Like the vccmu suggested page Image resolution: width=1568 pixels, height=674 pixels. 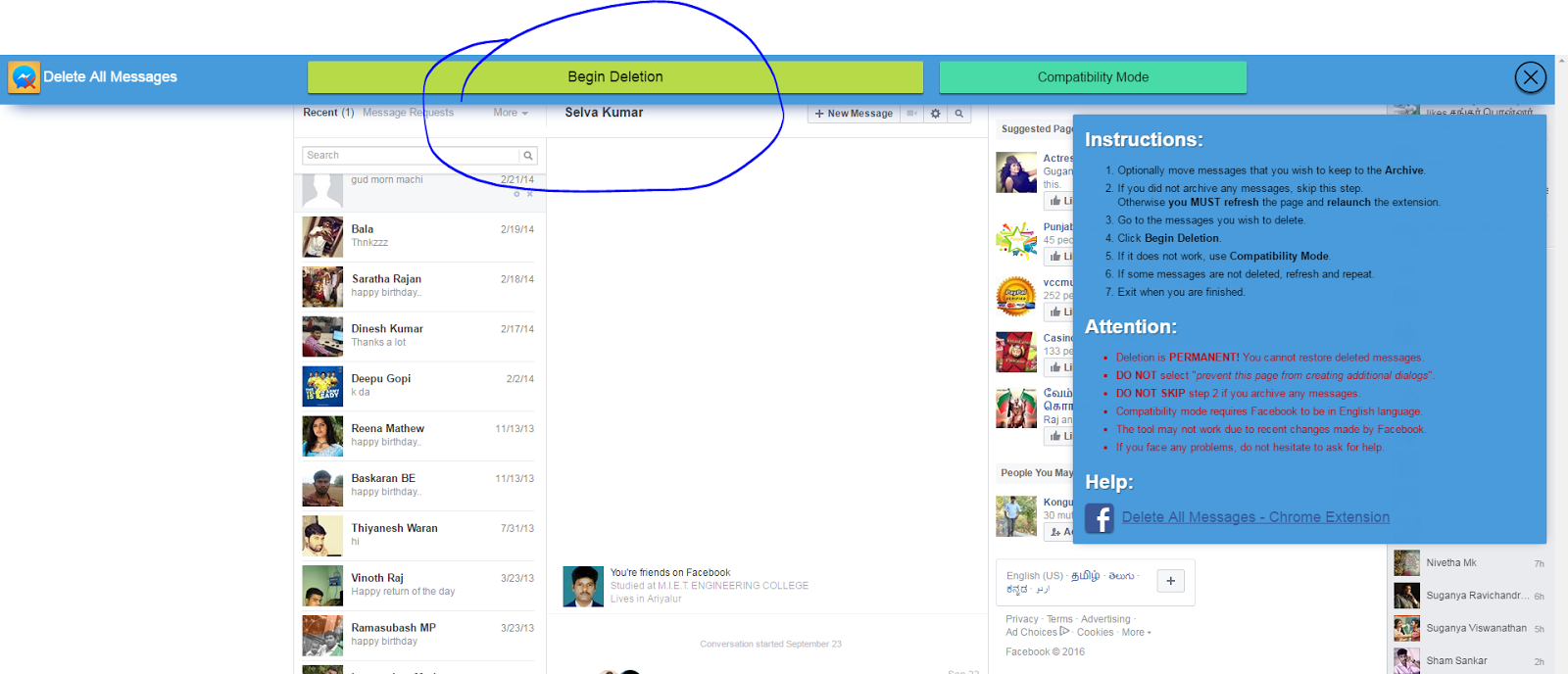click(1059, 313)
